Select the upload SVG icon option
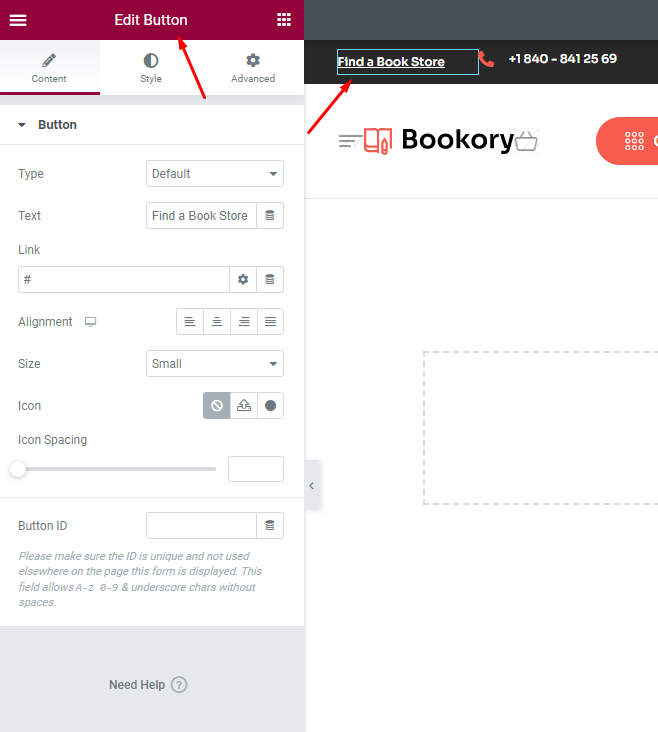Screen dimensions: 658x732 (244, 406)
